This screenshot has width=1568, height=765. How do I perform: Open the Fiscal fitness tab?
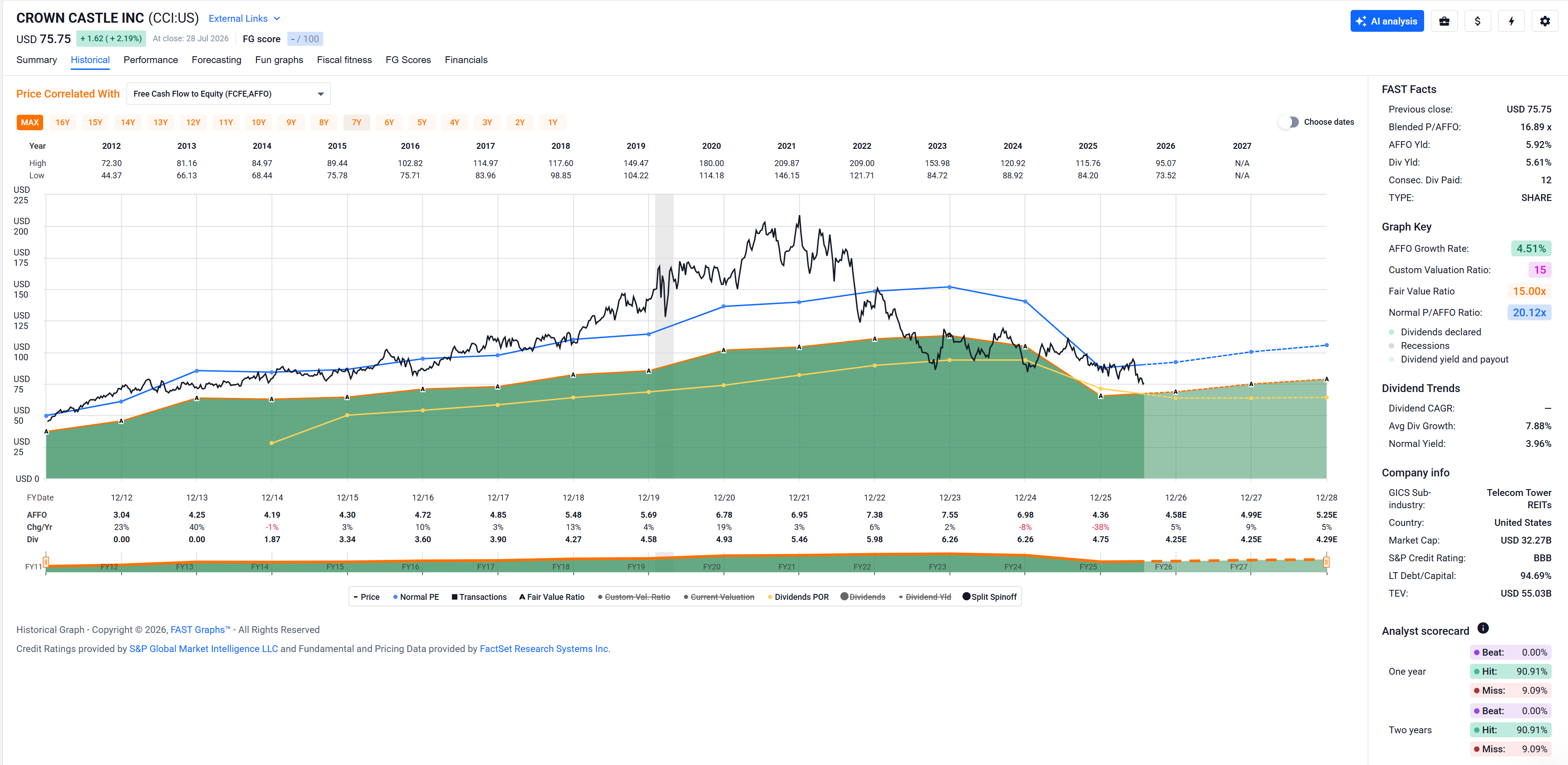click(x=344, y=59)
